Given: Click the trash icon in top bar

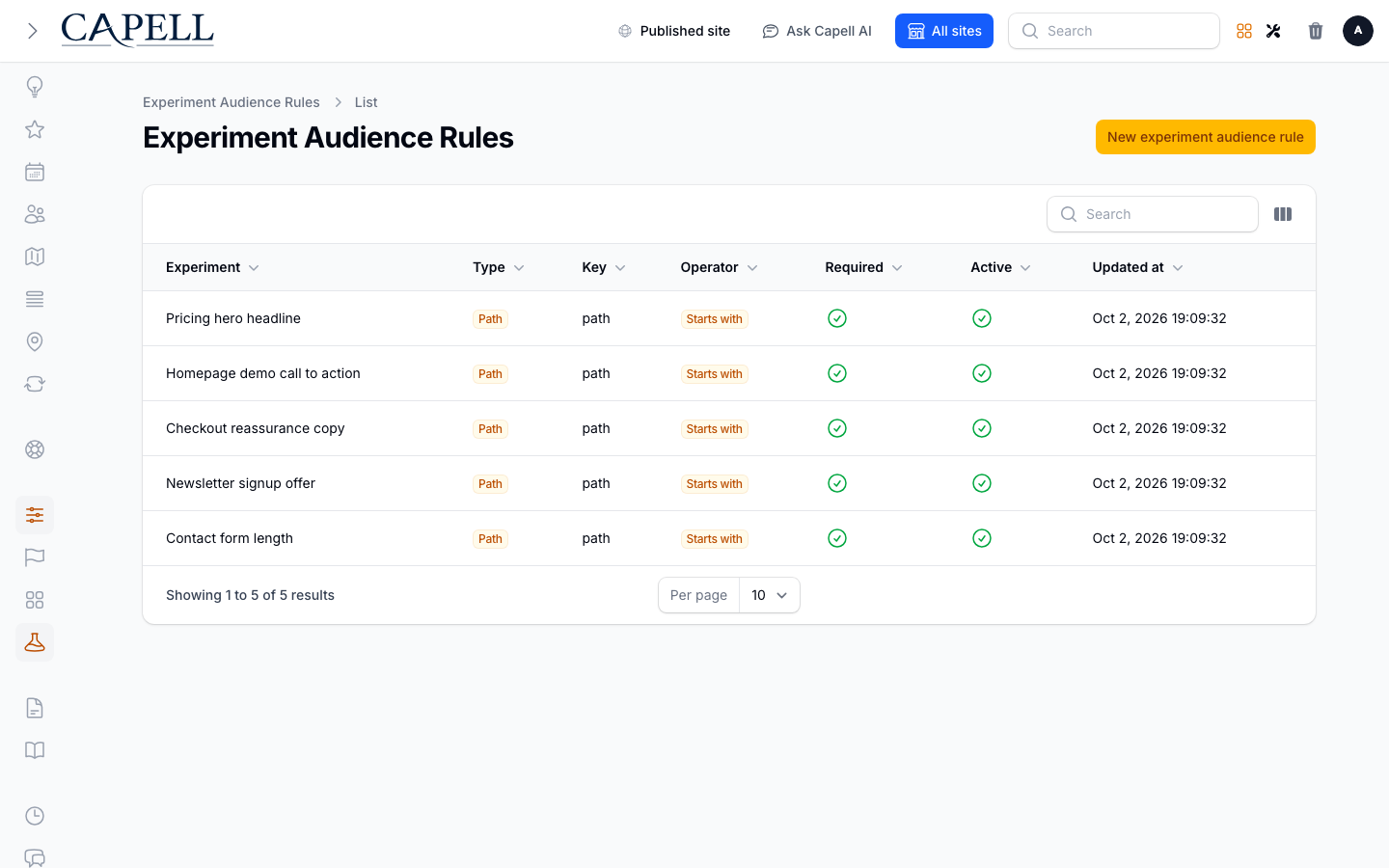Looking at the screenshot, I should (x=1316, y=31).
